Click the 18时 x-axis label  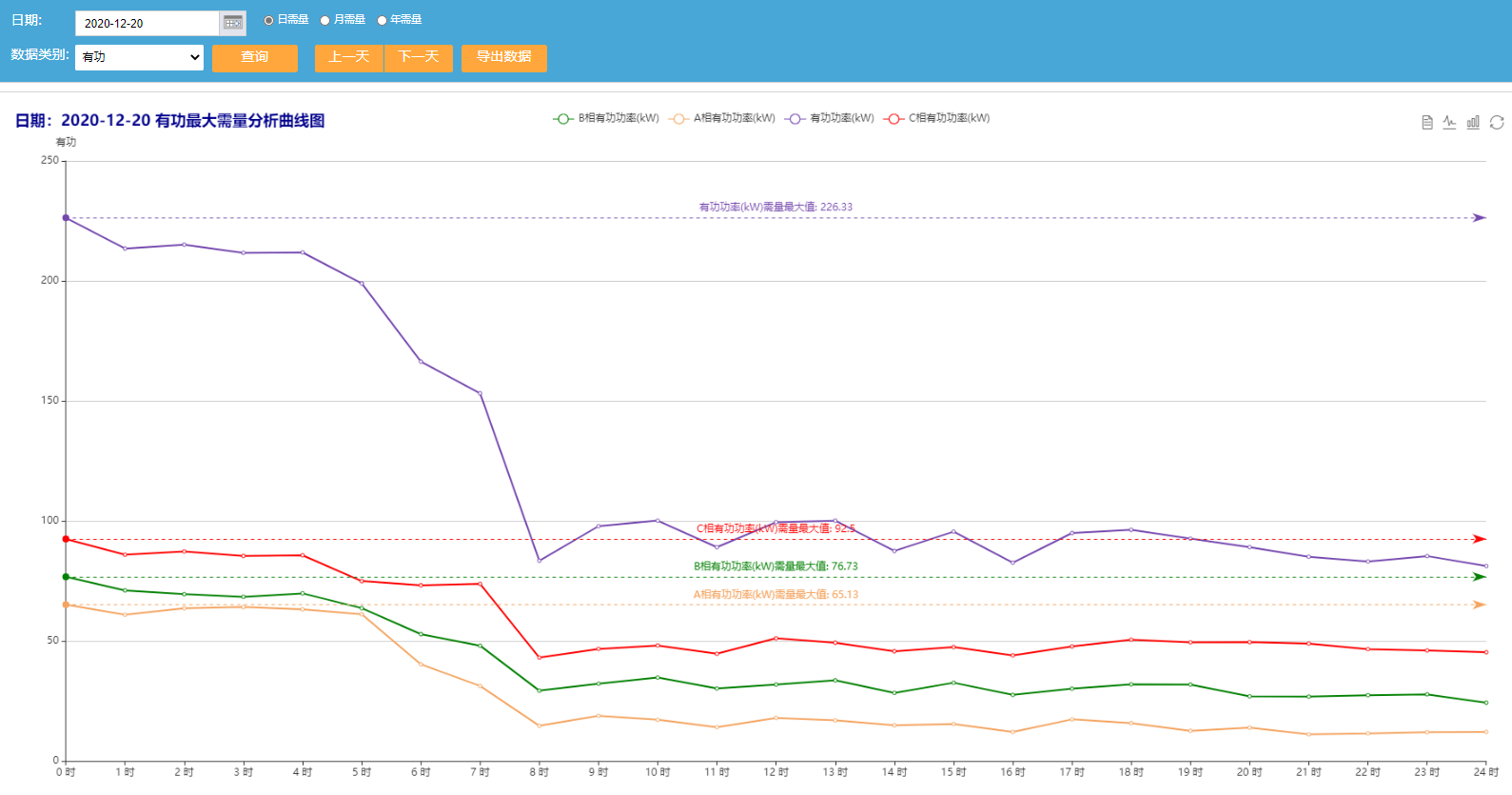tap(1130, 772)
